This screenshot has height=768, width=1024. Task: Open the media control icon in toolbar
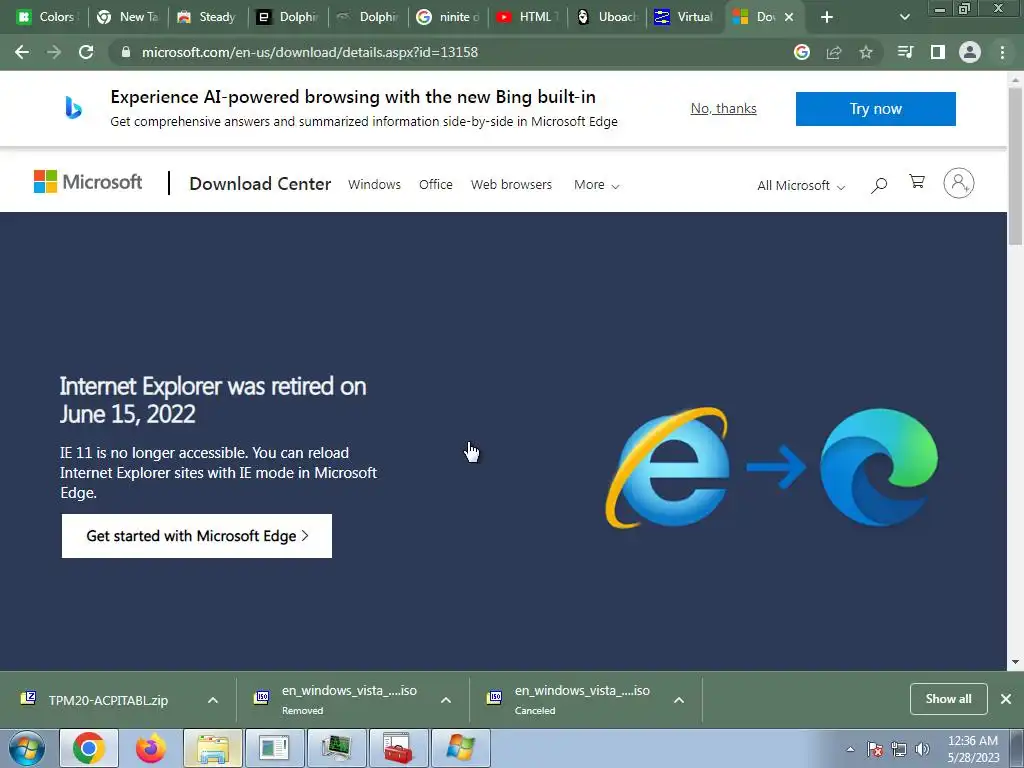point(905,52)
